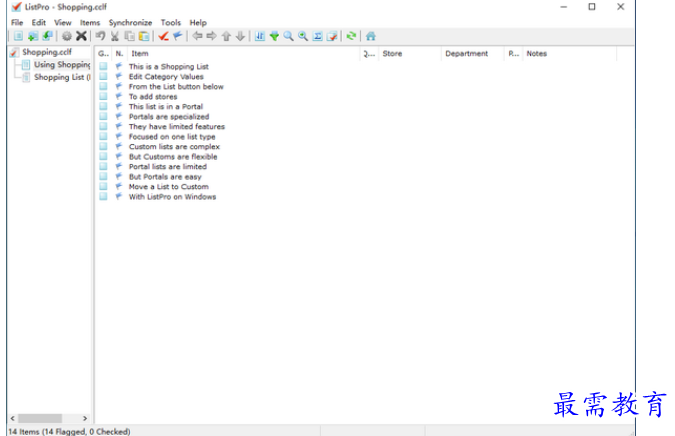Sort by the Department column header

click(473, 53)
